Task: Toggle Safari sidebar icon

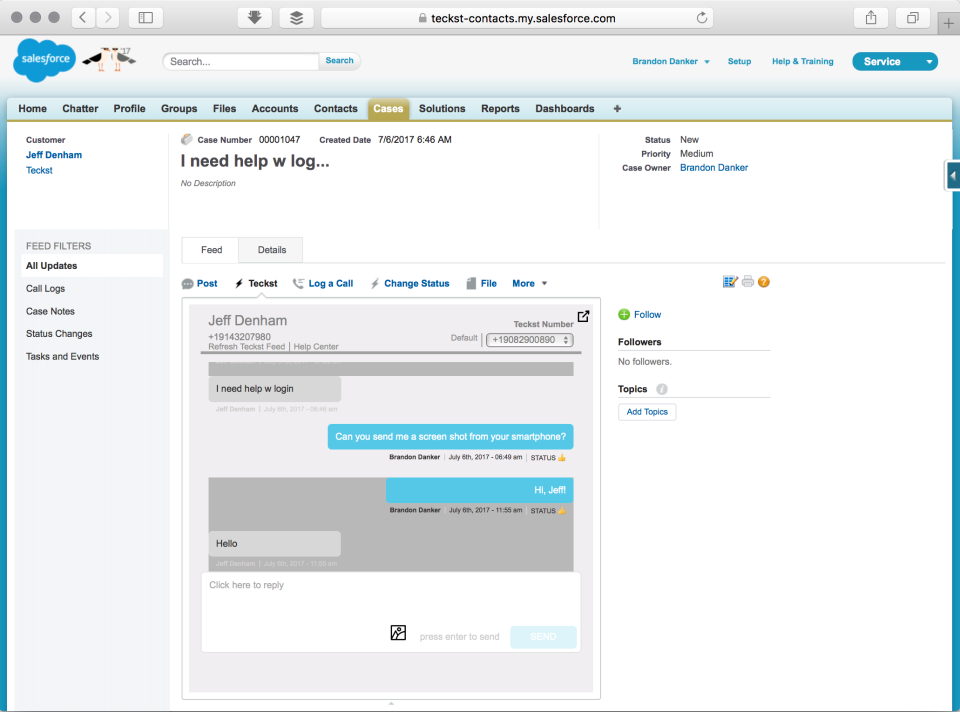Action: pos(146,18)
